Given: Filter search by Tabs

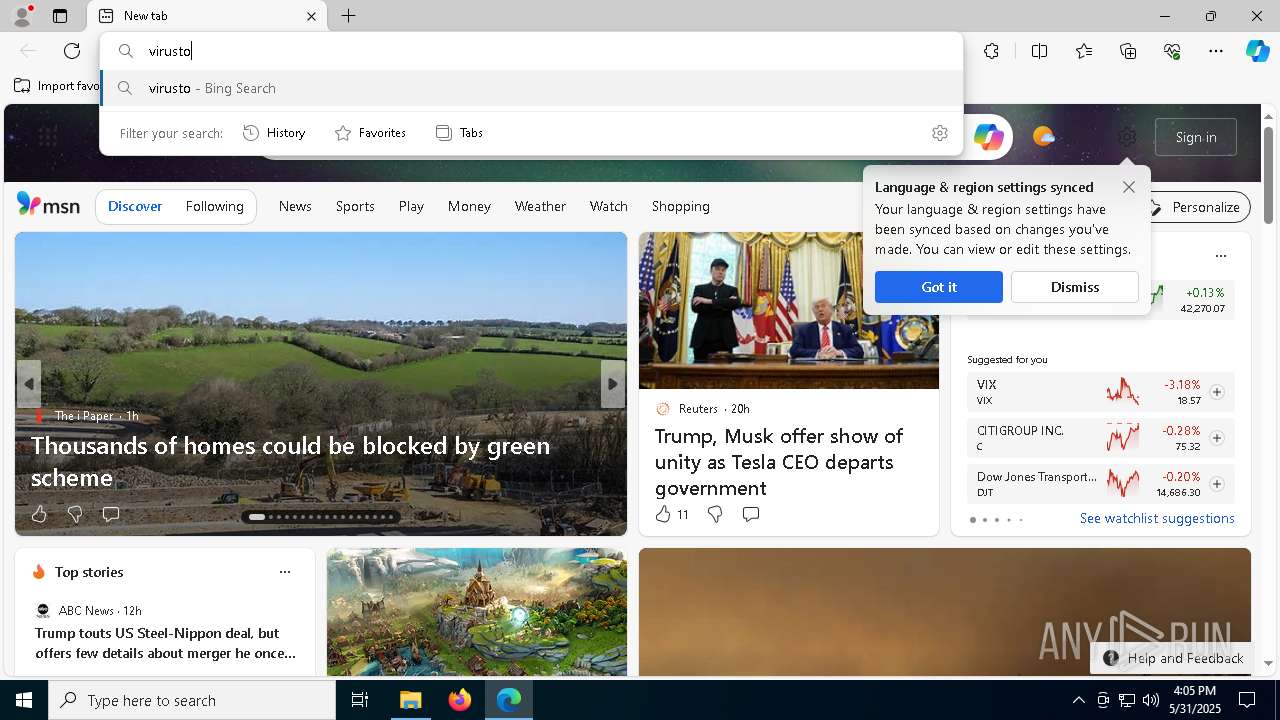Looking at the screenshot, I should point(459,133).
